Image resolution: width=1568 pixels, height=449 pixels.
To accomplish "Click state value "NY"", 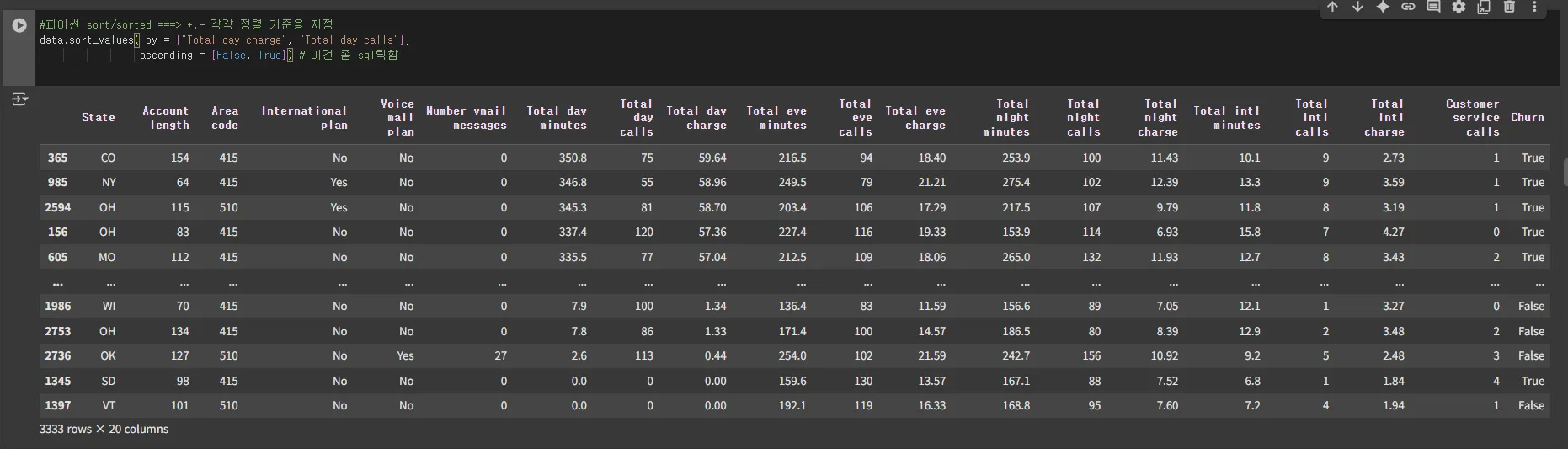I will pos(109,182).
